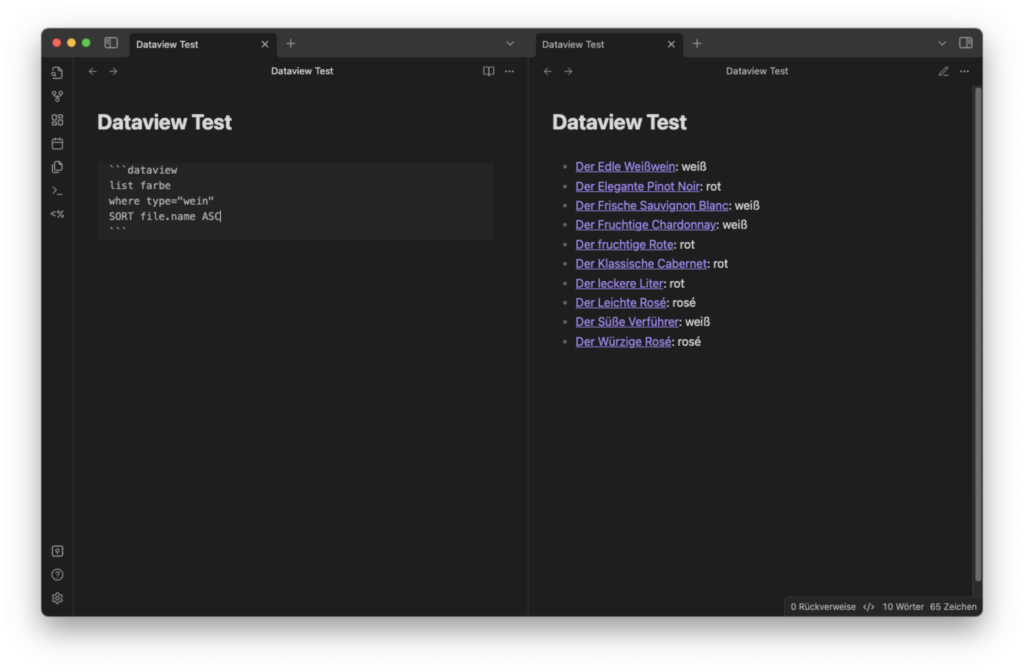1024x671 pixels.
Task: Click the 10 Wörter status entry
Action: coord(903,607)
